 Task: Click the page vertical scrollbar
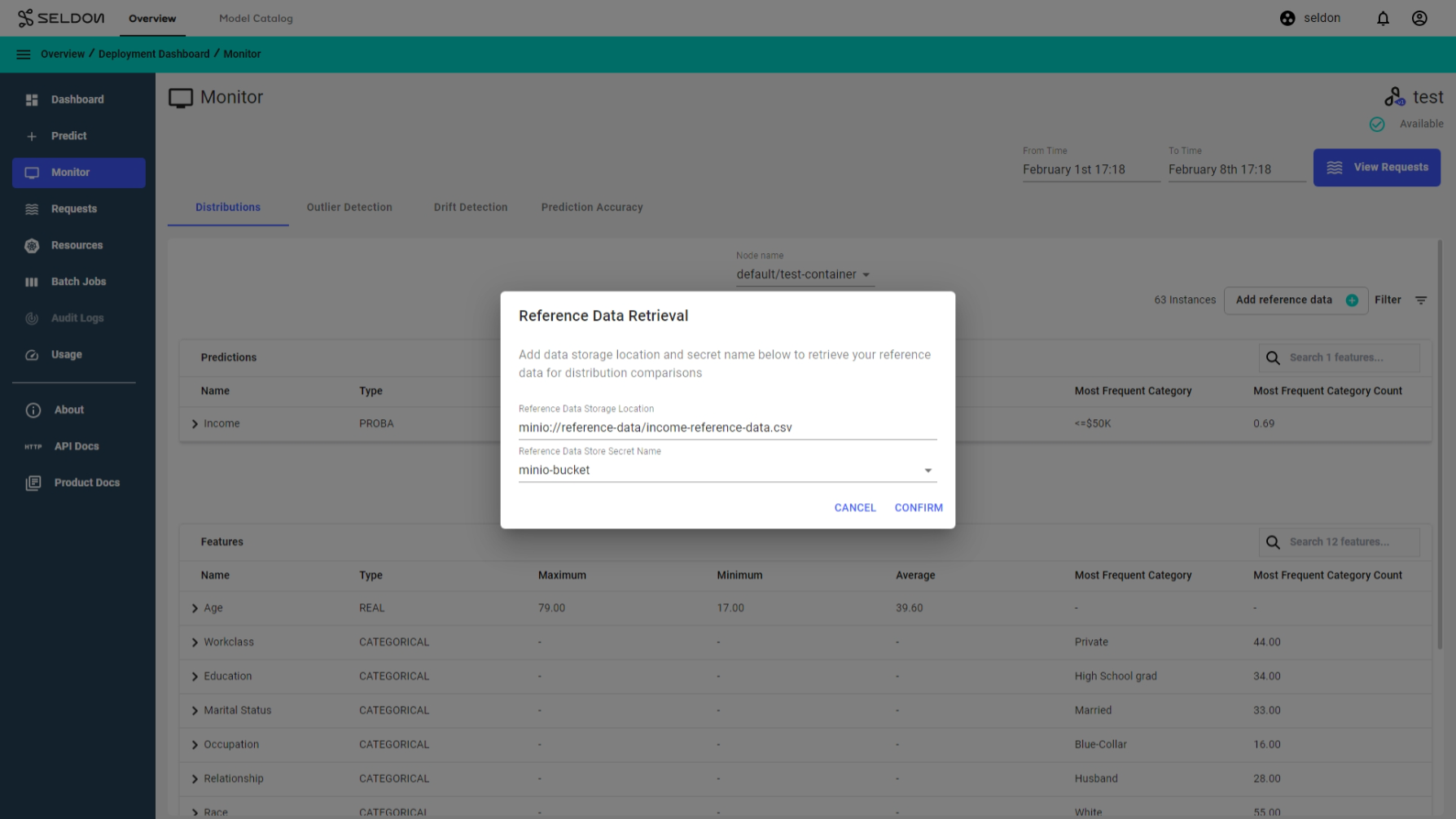pos(1440,444)
